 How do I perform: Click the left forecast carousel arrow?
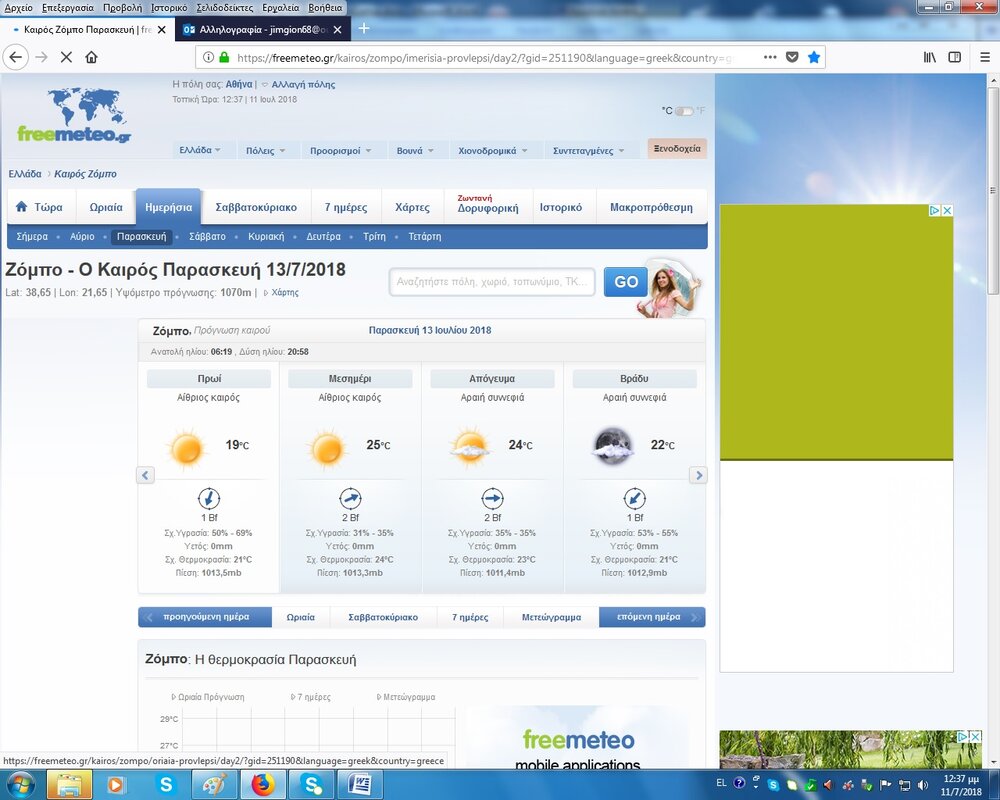145,475
